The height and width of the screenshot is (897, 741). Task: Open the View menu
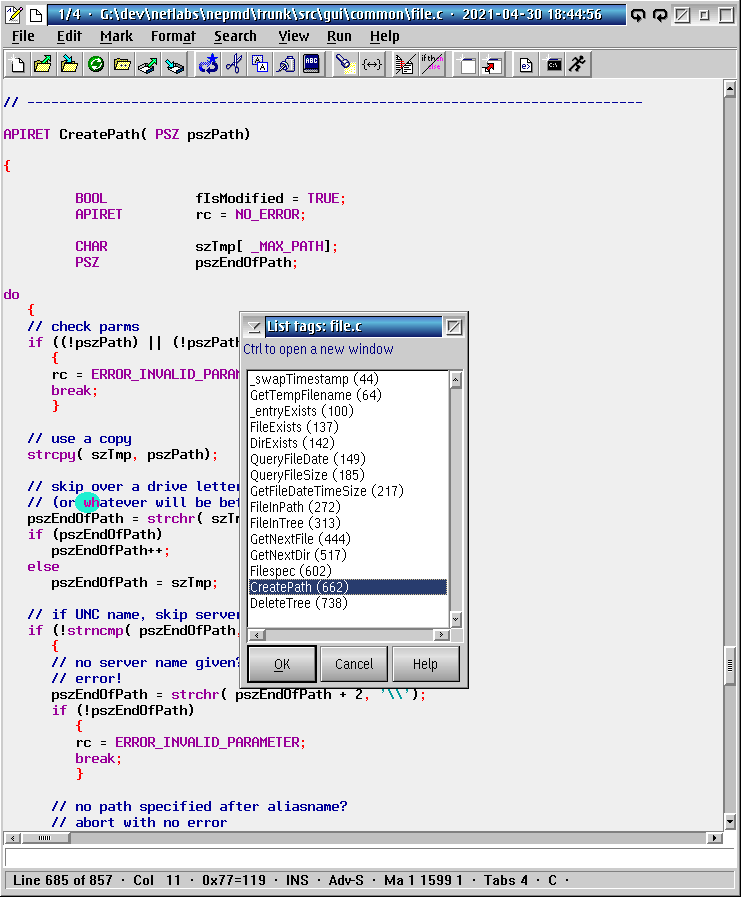point(294,37)
